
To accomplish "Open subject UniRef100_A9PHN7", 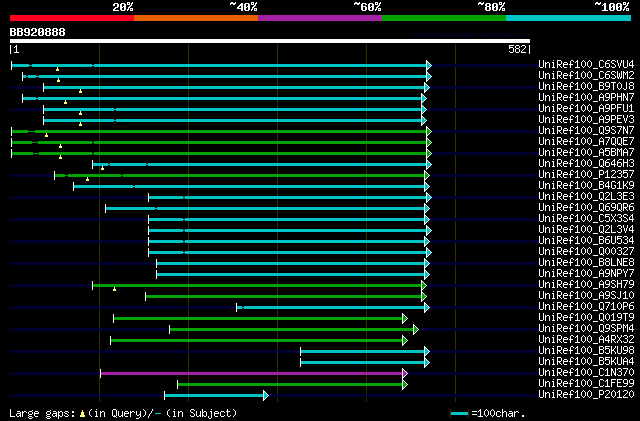I will click(x=586, y=98).
